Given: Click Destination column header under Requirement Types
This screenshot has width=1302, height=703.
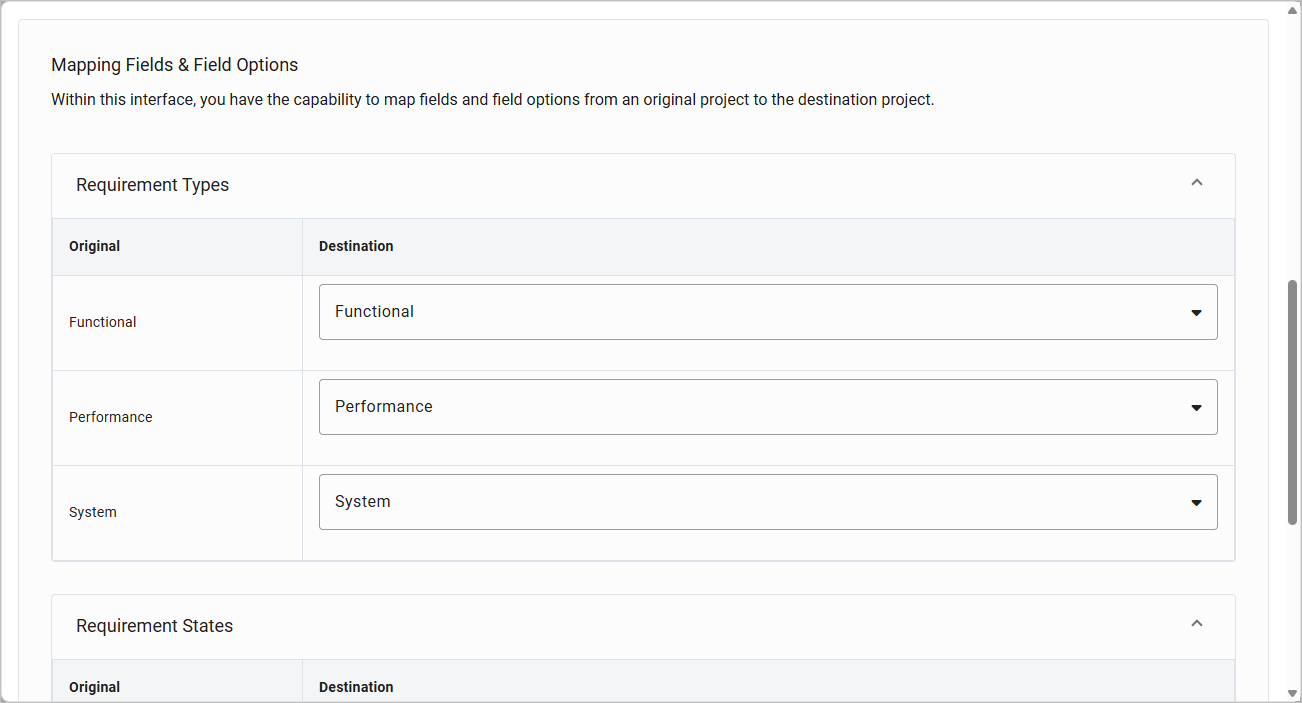Looking at the screenshot, I should click(356, 246).
